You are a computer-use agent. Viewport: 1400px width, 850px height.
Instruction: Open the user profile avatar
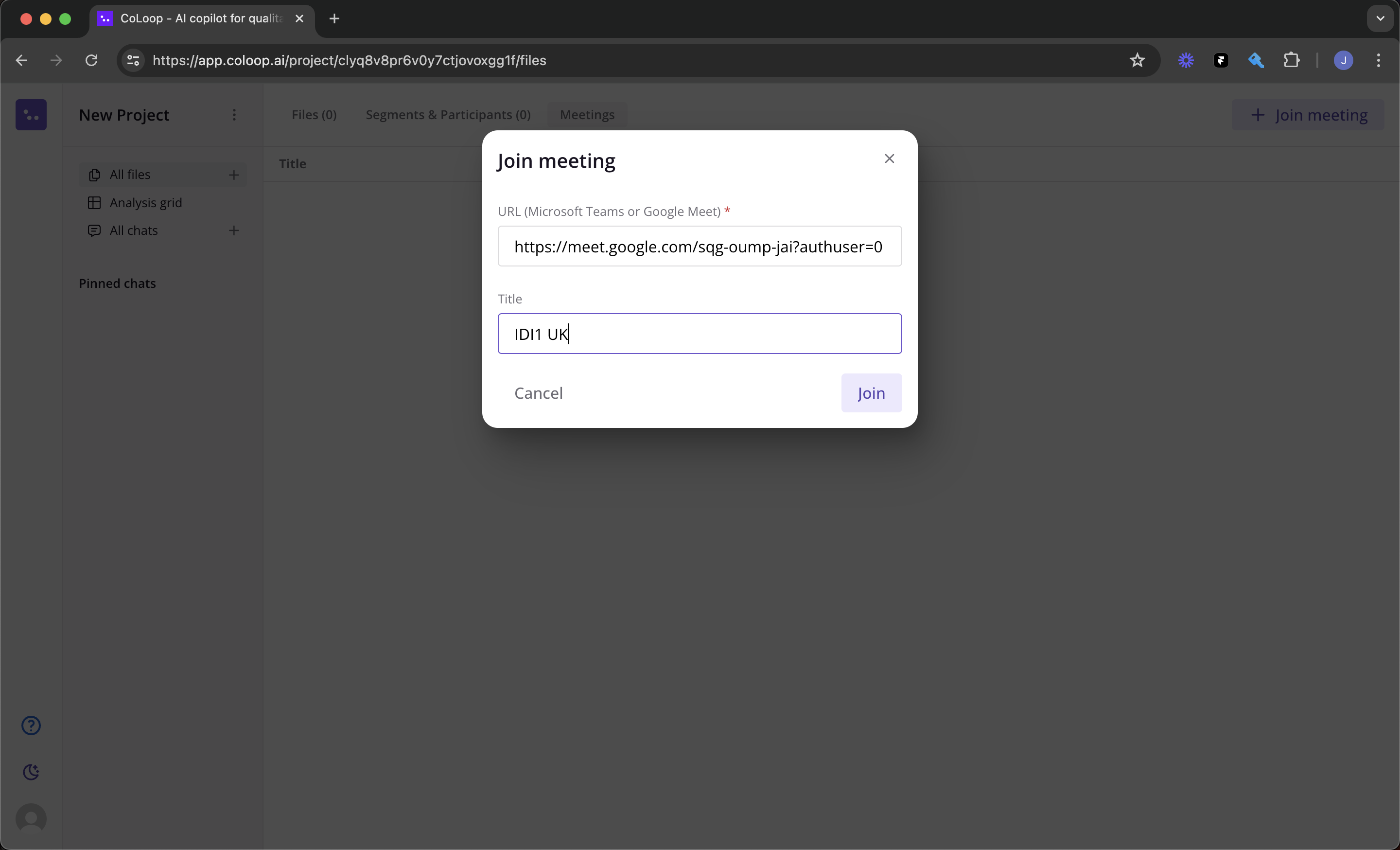[31, 819]
